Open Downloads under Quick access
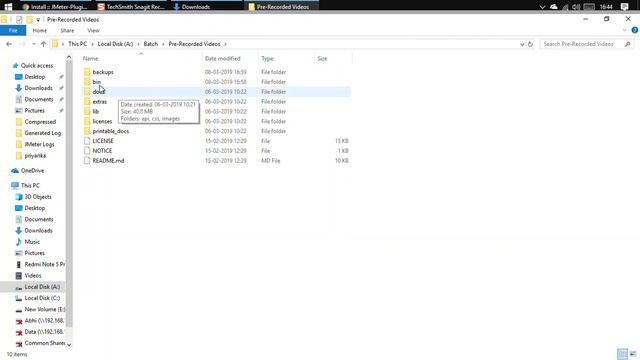The image size is (640, 360). point(38,88)
